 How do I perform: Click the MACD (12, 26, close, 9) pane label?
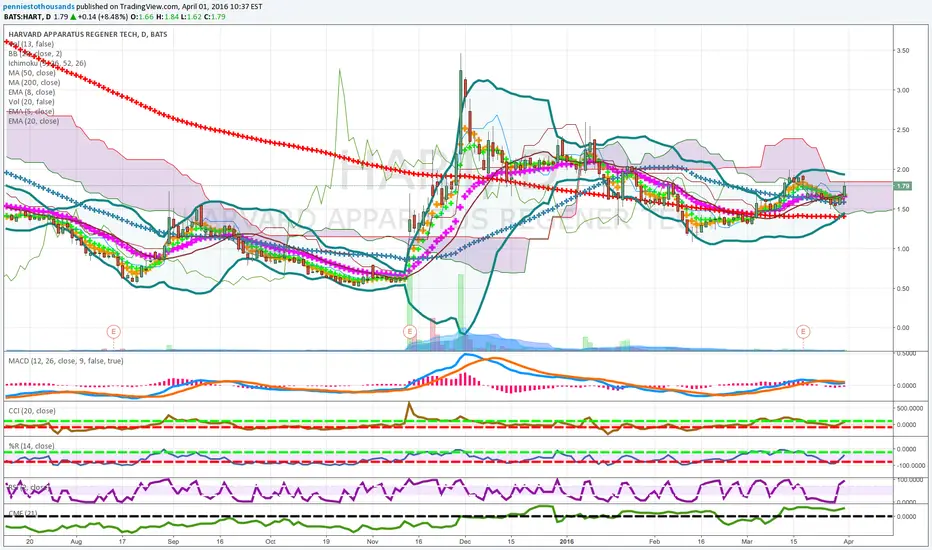click(66, 361)
